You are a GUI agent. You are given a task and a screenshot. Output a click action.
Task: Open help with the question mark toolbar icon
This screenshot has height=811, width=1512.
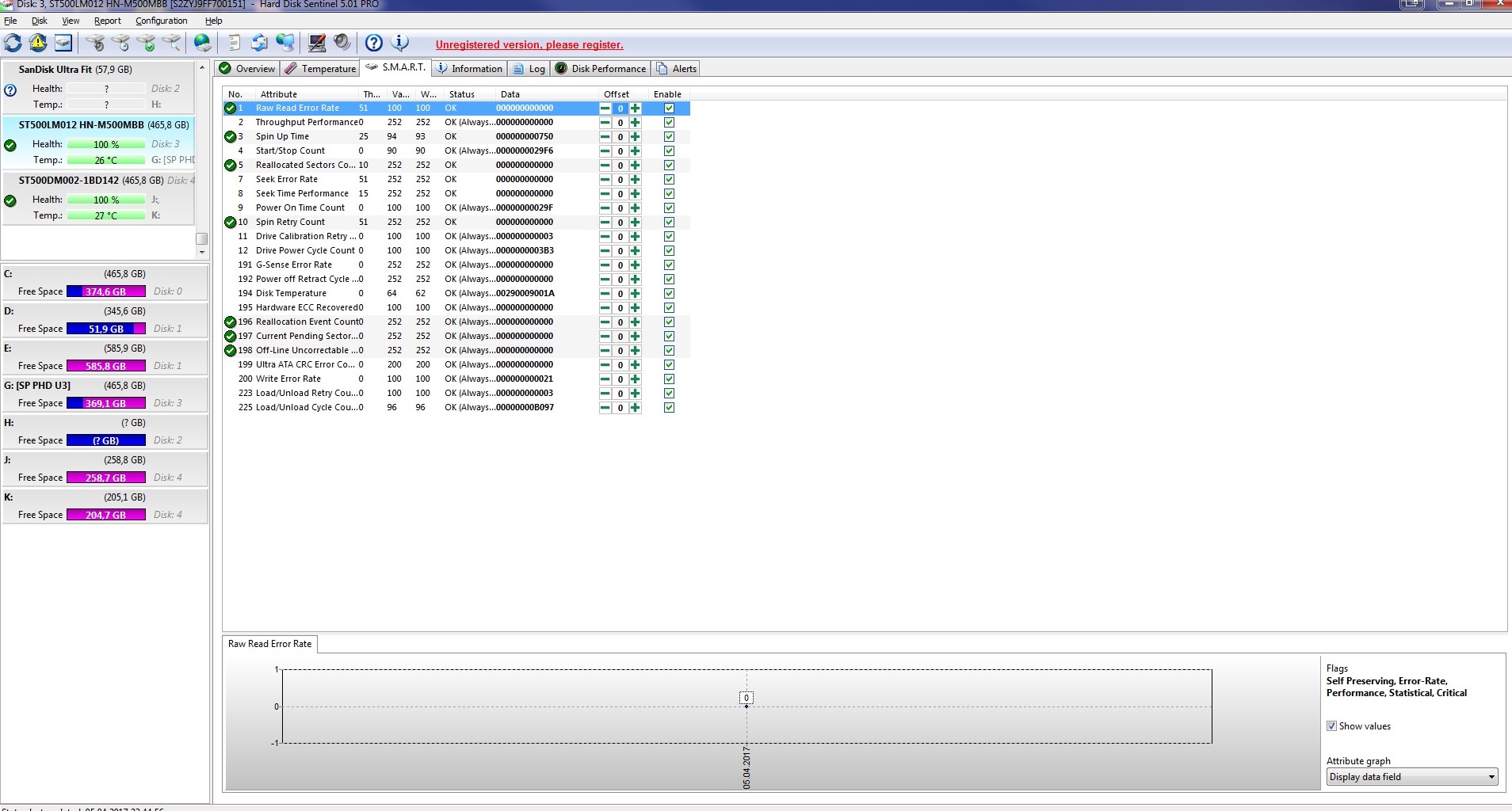coord(374,43)
